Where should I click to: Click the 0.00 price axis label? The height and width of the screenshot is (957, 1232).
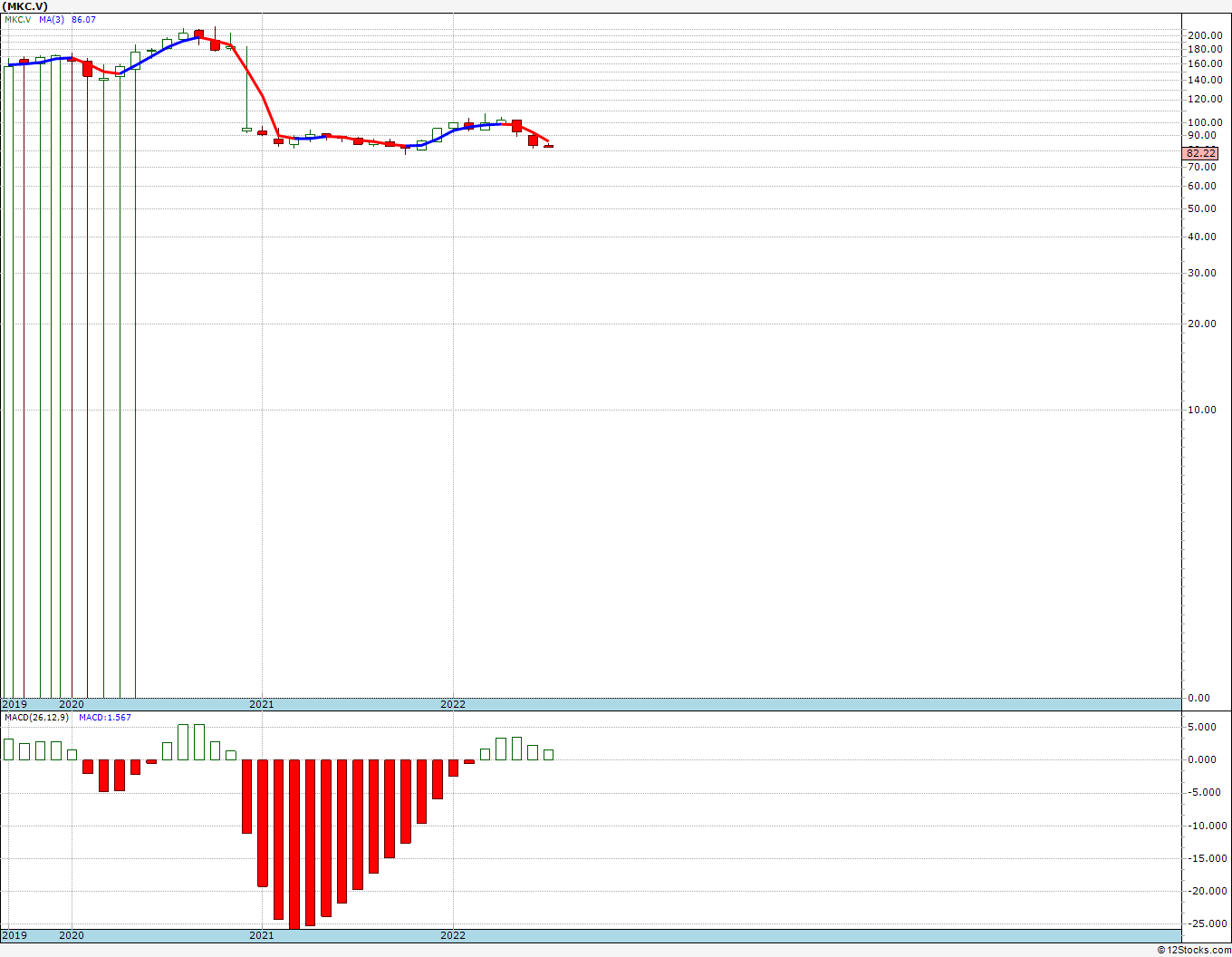[1199, 698]
